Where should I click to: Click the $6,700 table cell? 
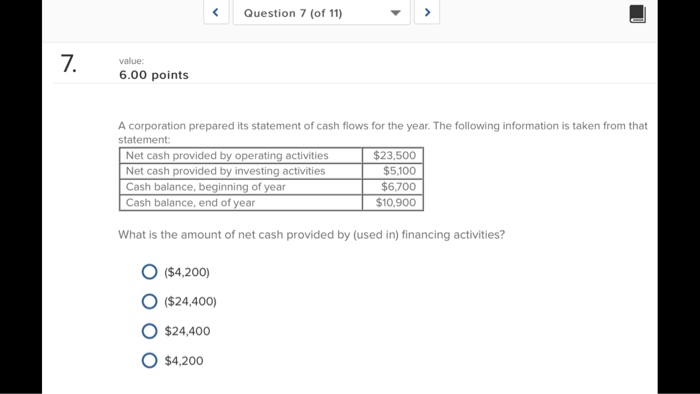pyautogui.click(x=393, y=187)
